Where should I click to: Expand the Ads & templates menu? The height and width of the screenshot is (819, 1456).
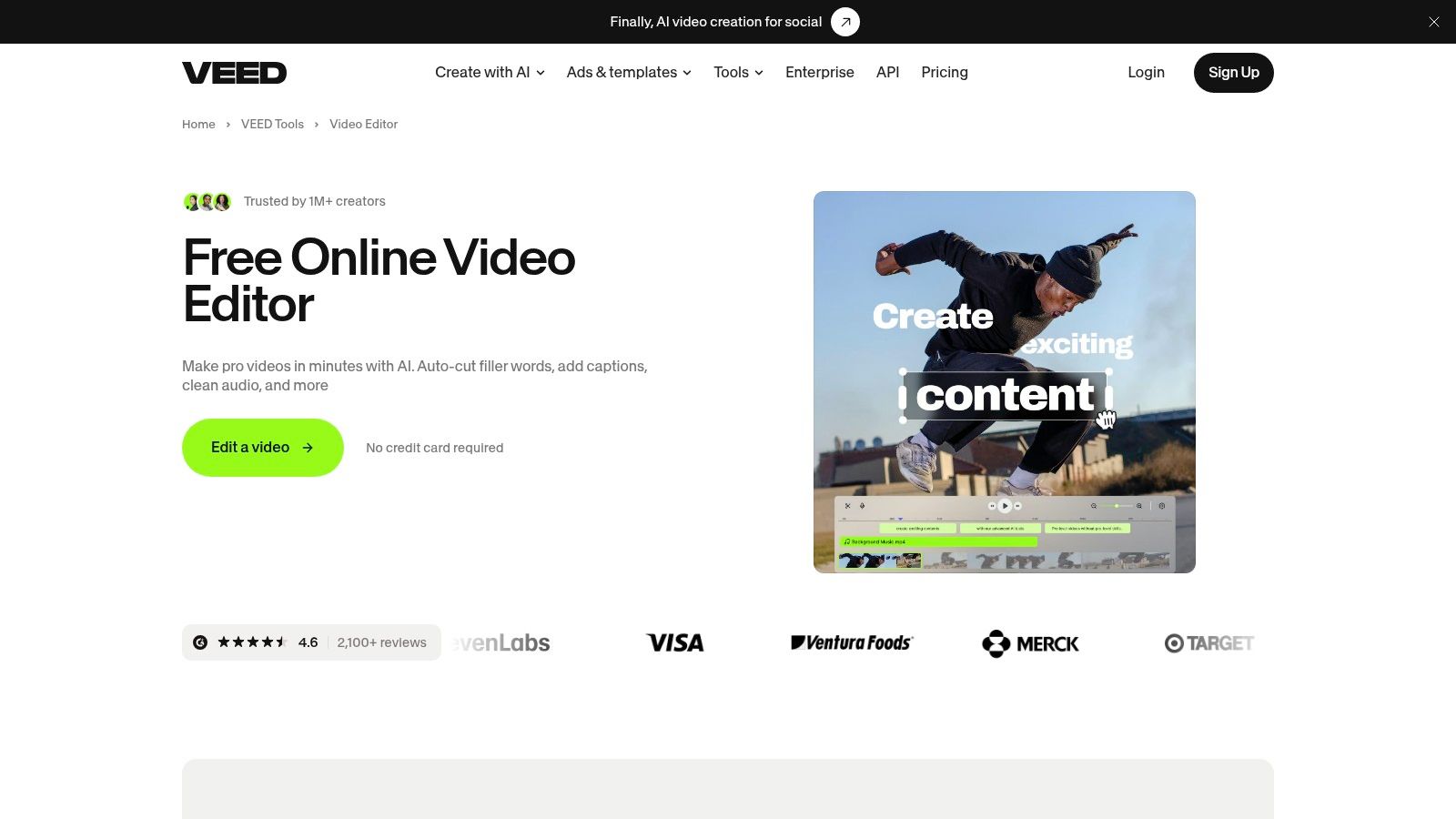click(x=629, y=72)
